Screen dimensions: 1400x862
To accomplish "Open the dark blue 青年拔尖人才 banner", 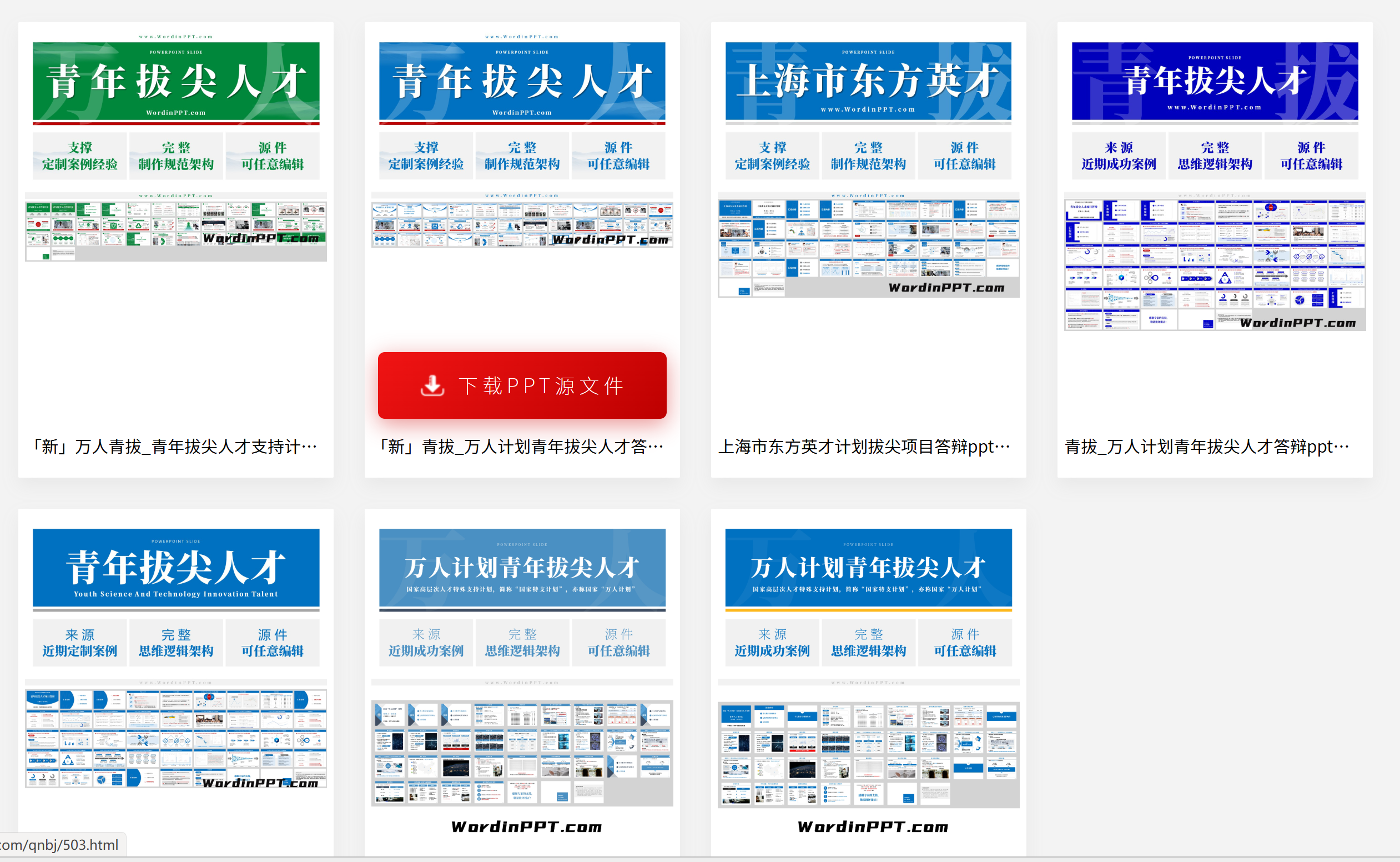I will [x=1214, y=82].
